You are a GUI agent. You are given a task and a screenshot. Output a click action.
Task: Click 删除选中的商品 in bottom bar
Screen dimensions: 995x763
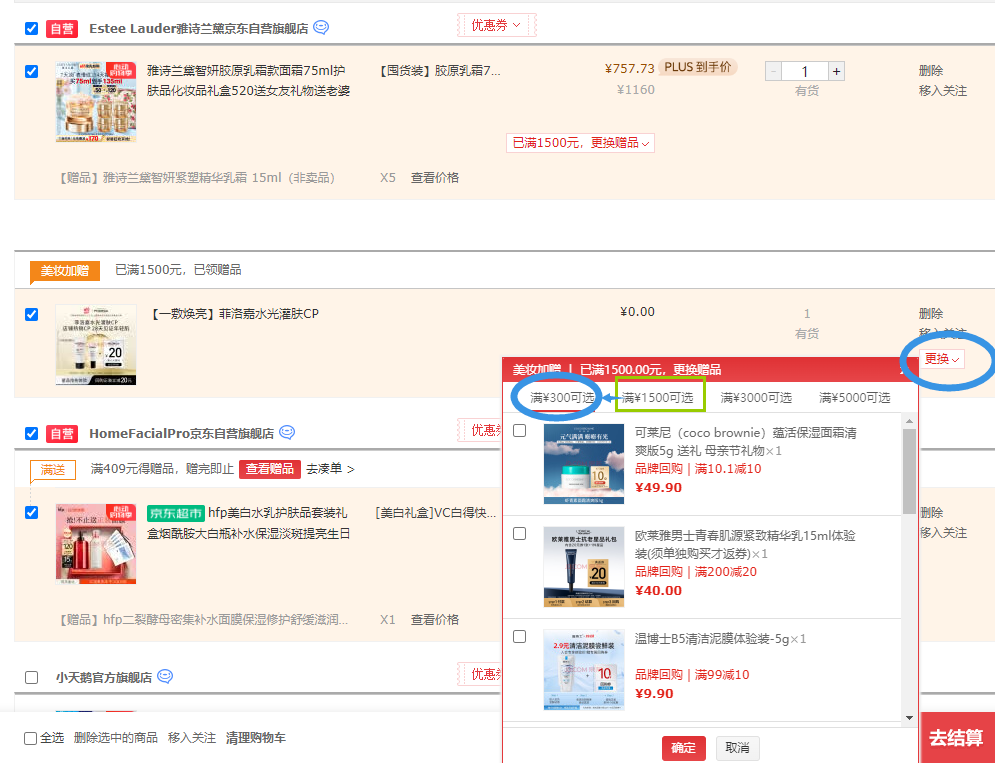tap(115, 738)
